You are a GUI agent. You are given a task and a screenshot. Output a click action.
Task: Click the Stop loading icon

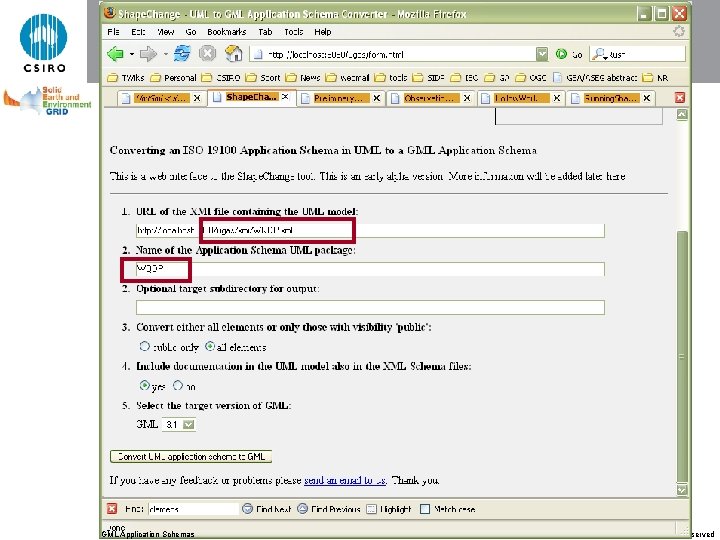tap(208, 54)
